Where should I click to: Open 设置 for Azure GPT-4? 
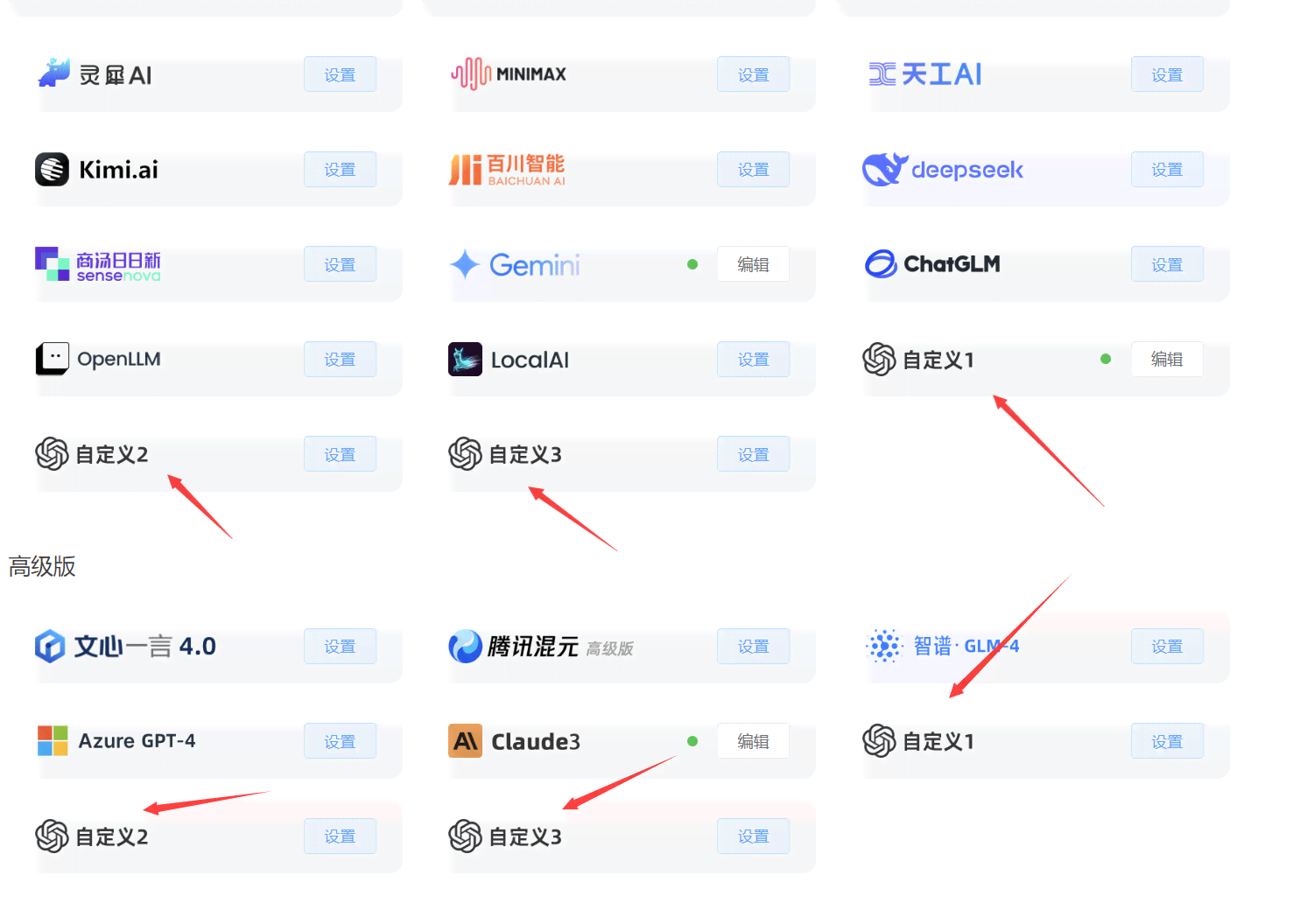coord(340,741)
